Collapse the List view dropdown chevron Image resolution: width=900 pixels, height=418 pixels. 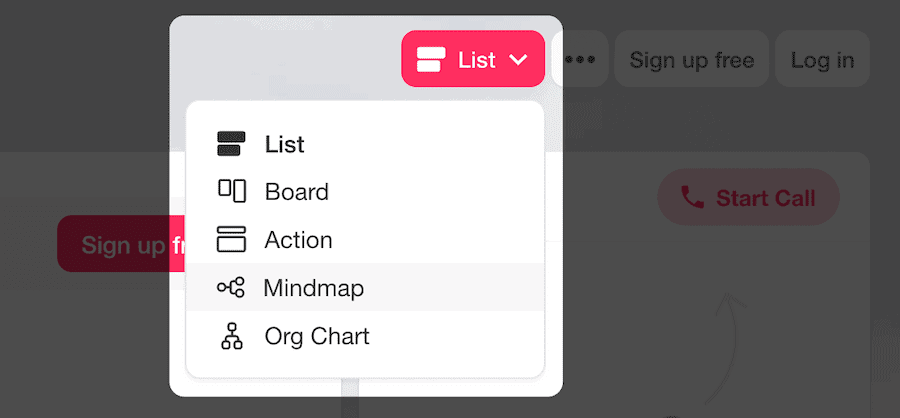(518, 60)
